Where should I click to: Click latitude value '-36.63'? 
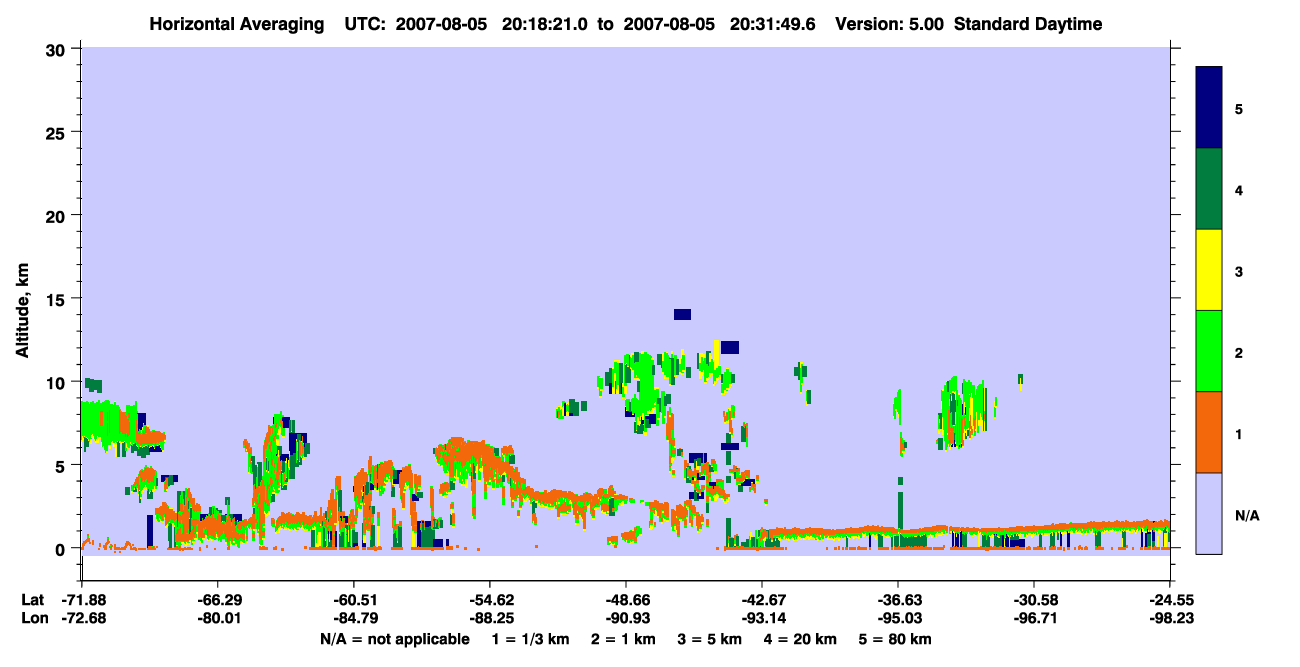[x=898, y=600]
